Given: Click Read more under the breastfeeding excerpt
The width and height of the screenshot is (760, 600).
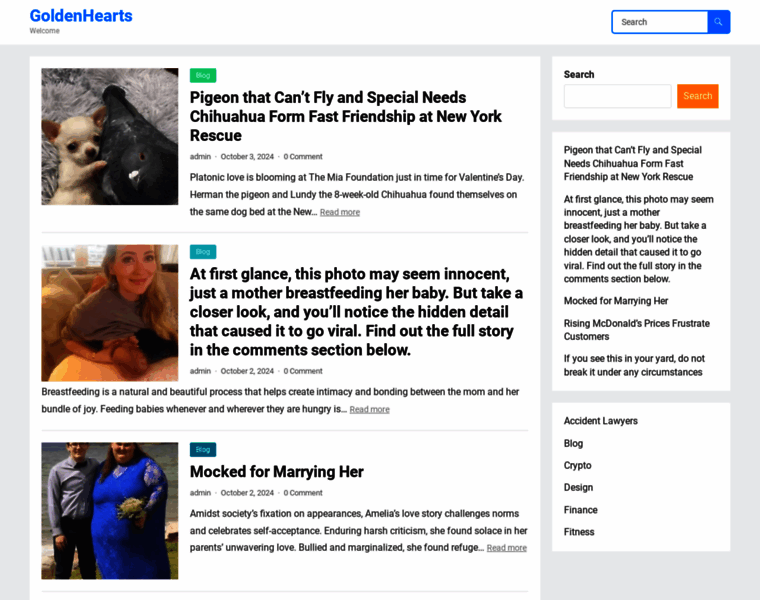Looking at the screenshot, I should pos(369,410).
